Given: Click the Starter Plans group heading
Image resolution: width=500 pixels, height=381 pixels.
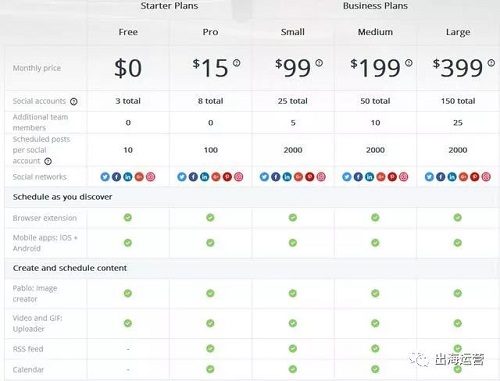Looking at the screenshot, I should click(x=169, y=6).
